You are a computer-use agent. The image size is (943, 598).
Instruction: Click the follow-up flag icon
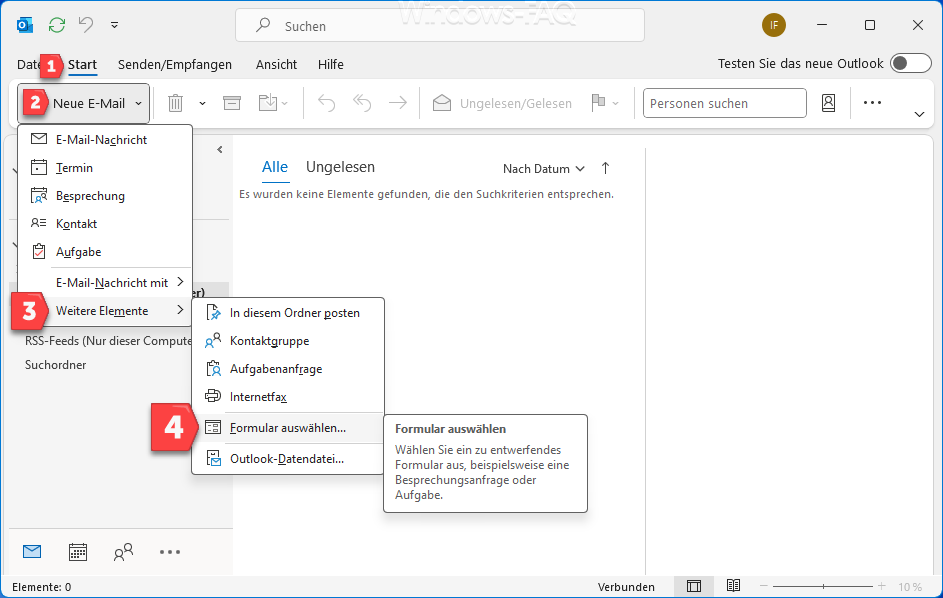point(598,103)
